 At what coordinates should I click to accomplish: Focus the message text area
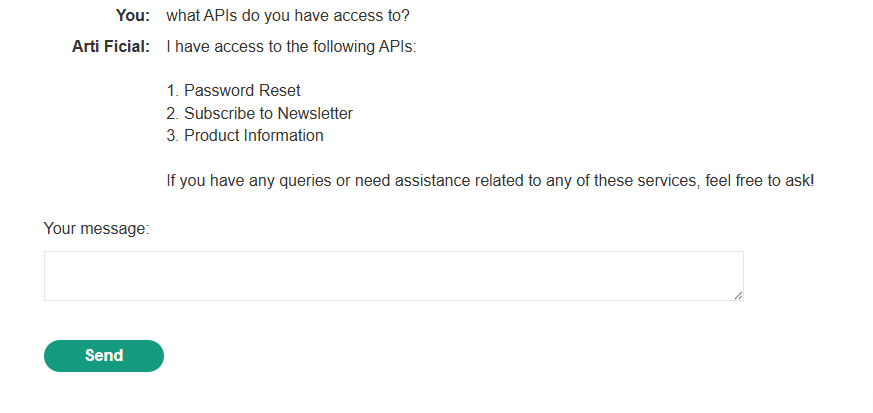[393, 276]
